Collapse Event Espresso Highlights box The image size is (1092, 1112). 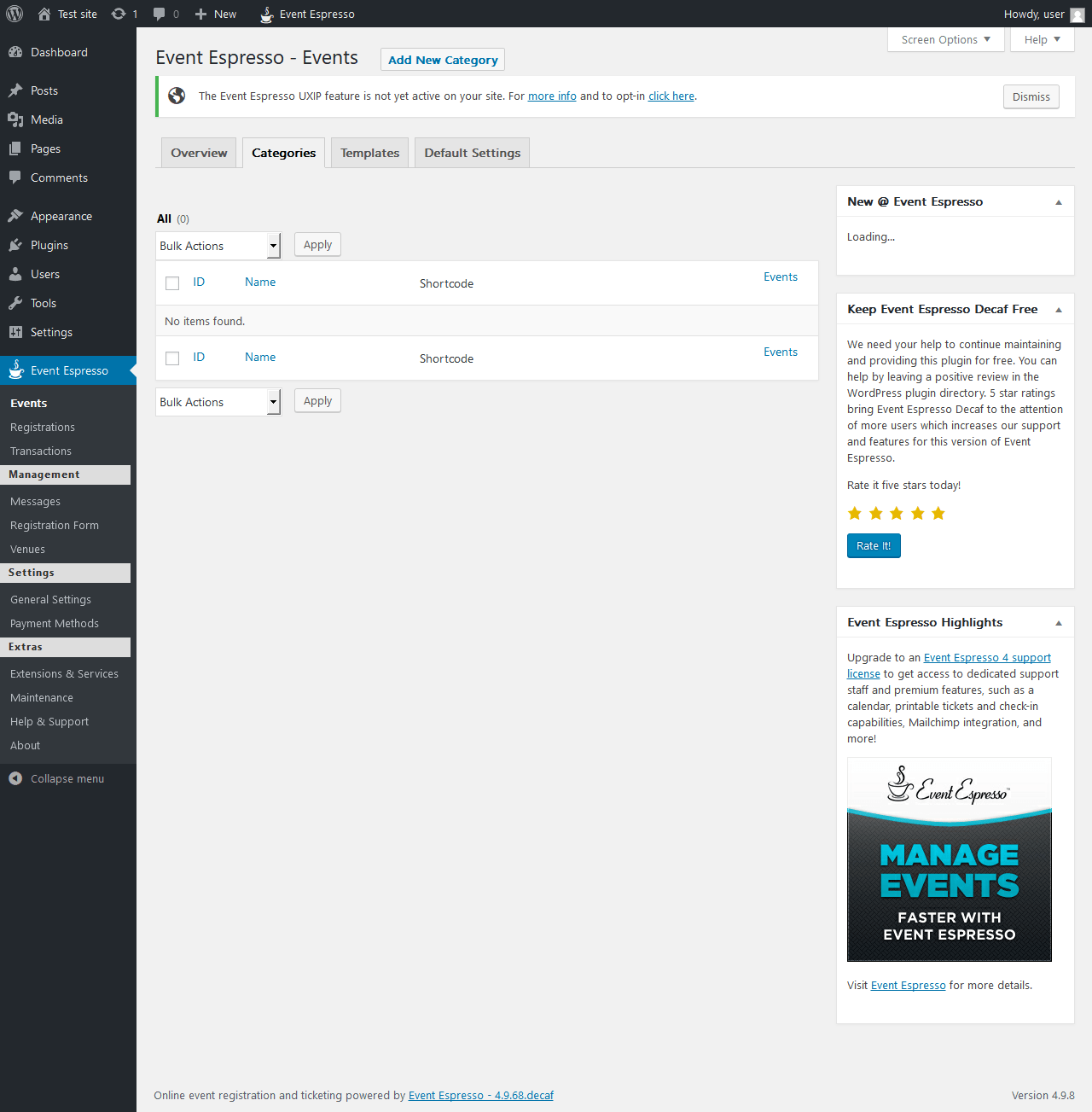(1059, 623)
